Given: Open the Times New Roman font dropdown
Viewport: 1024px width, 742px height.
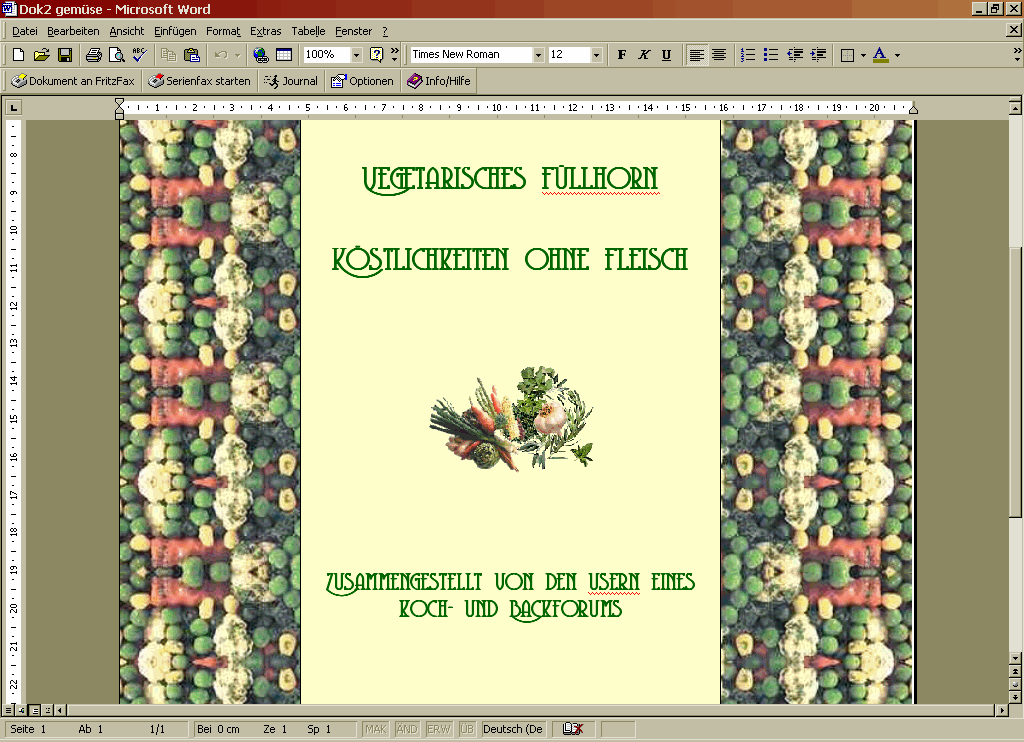Looking at the screenshot, I should [538, 55].
